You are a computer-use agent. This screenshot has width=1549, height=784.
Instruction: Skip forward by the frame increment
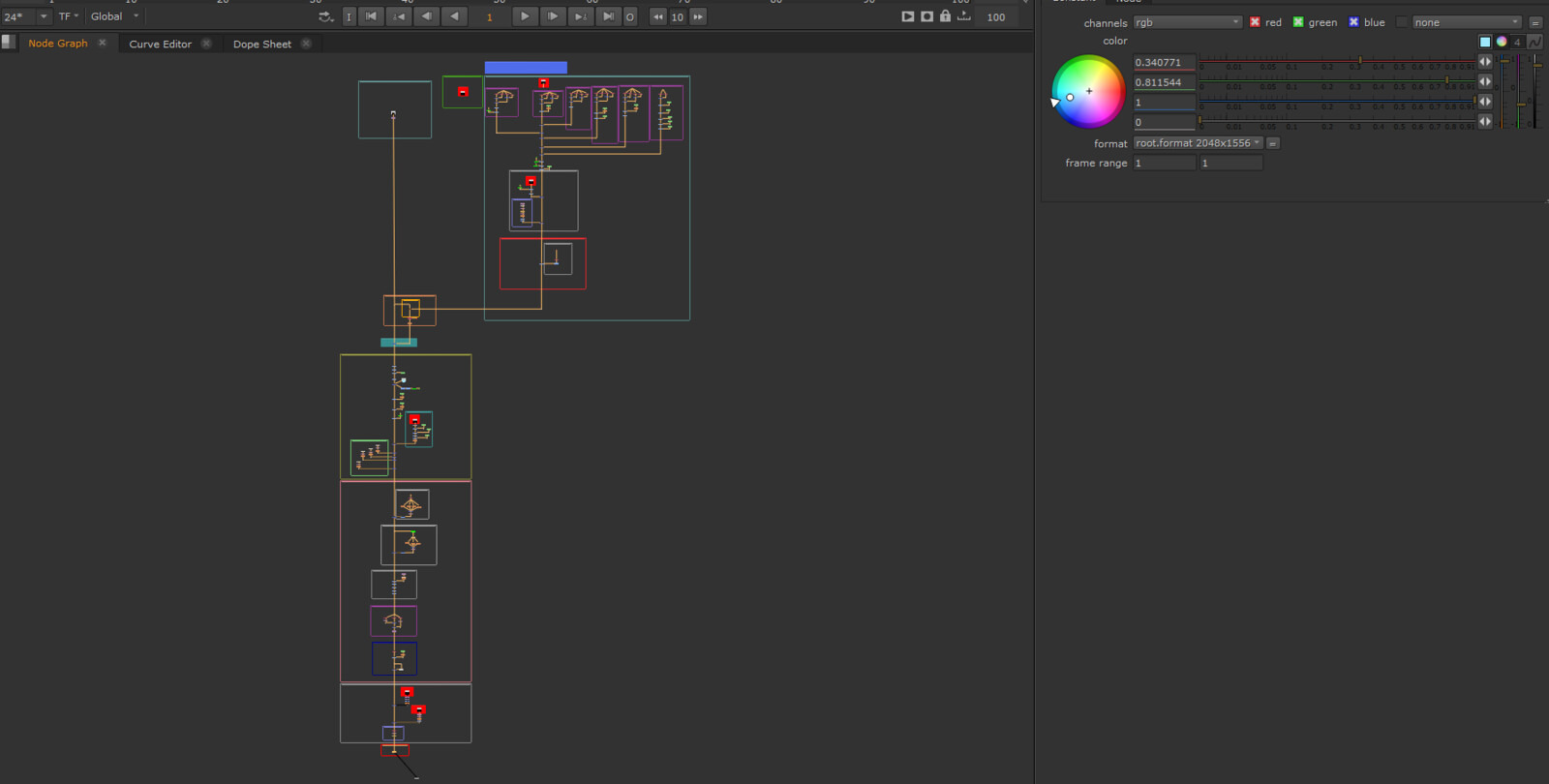coord(698,16)
